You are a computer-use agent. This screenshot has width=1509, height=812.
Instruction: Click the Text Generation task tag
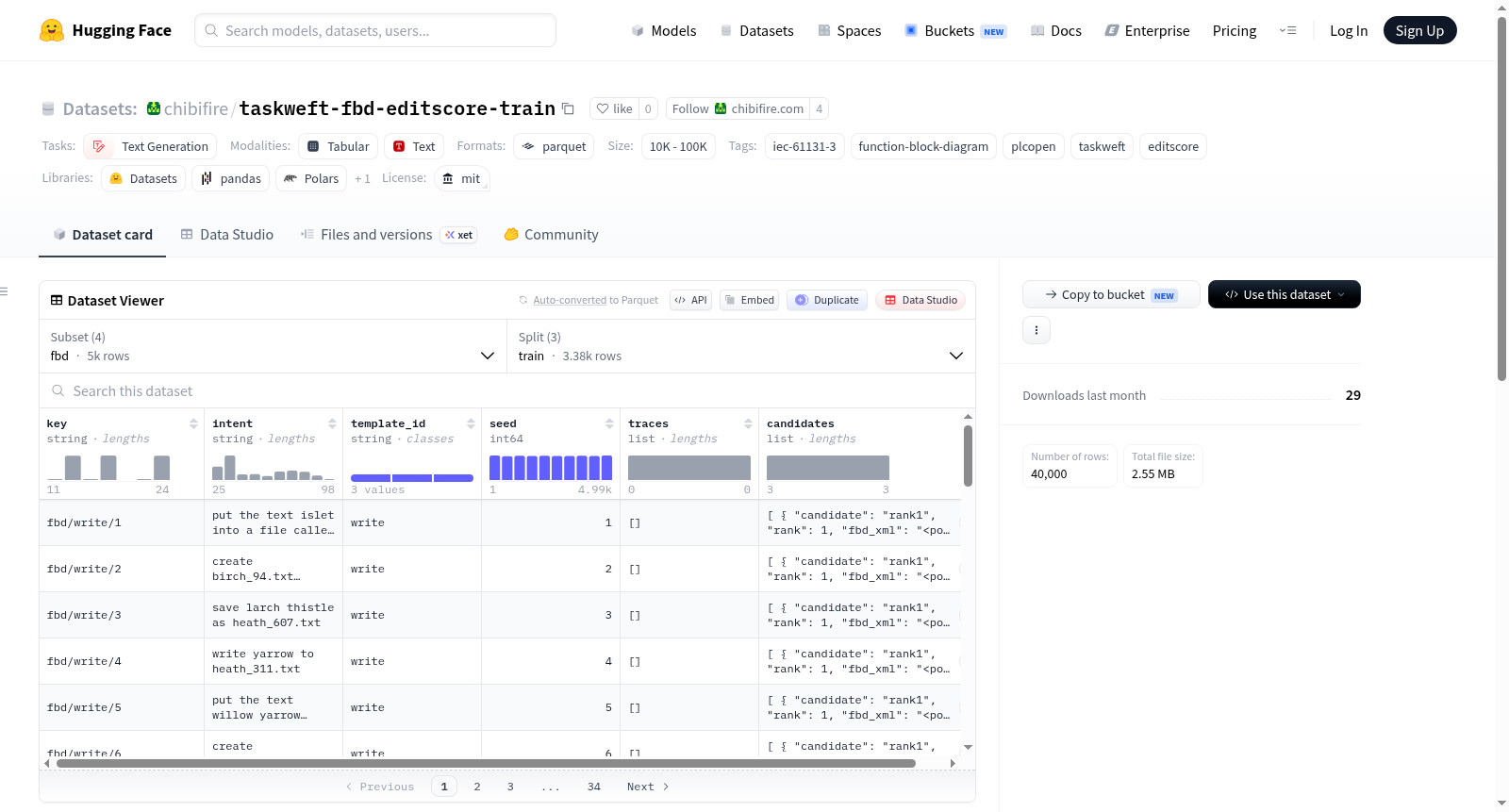pyautogui.click(x=150, y=146)
